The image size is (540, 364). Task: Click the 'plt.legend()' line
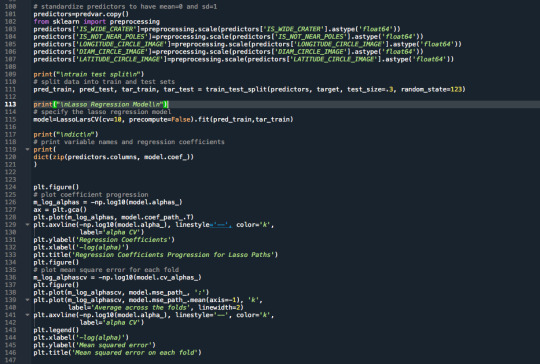tap(56, 330)
